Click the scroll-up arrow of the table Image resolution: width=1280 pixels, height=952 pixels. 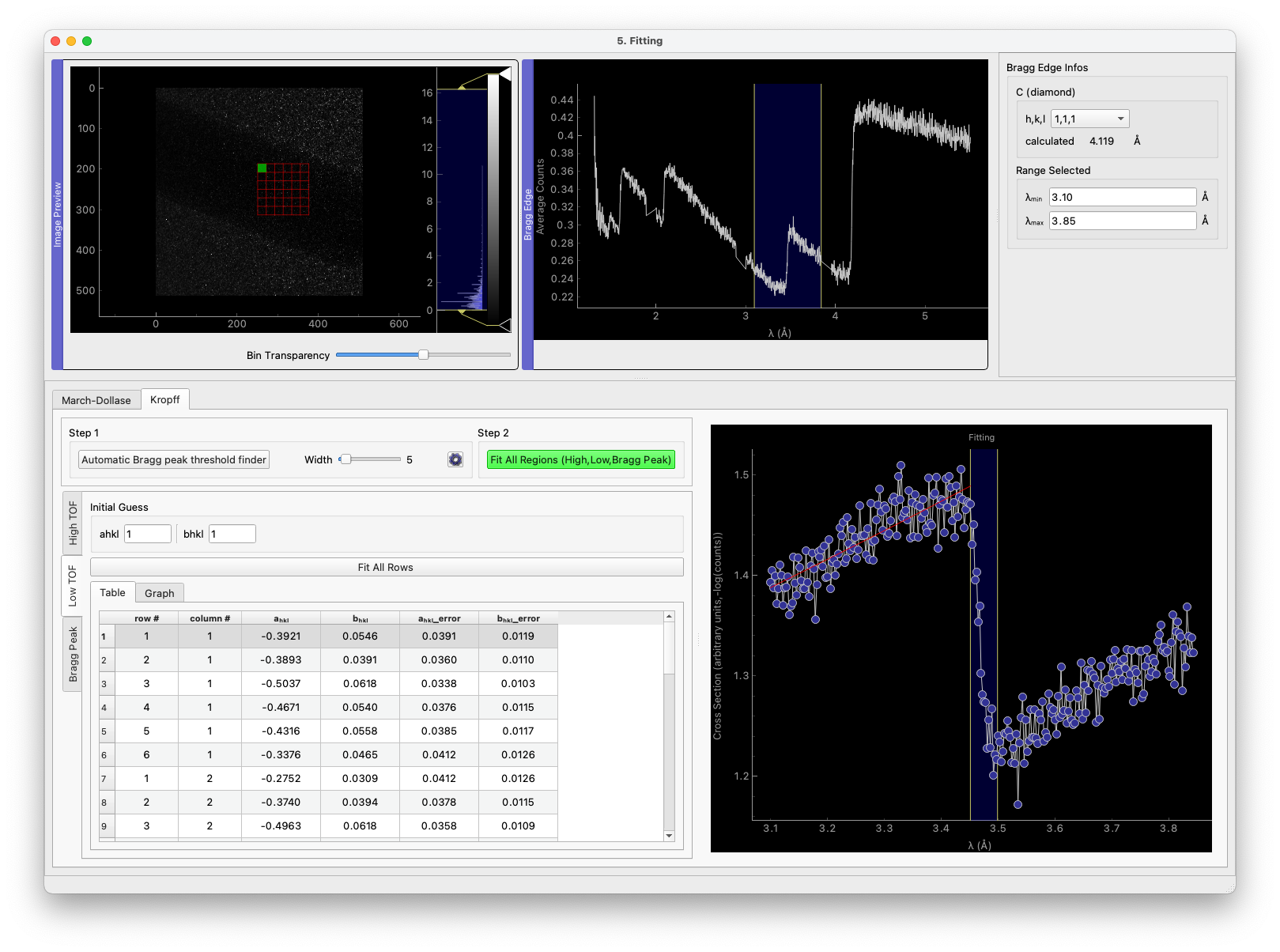tap(669, 617)
